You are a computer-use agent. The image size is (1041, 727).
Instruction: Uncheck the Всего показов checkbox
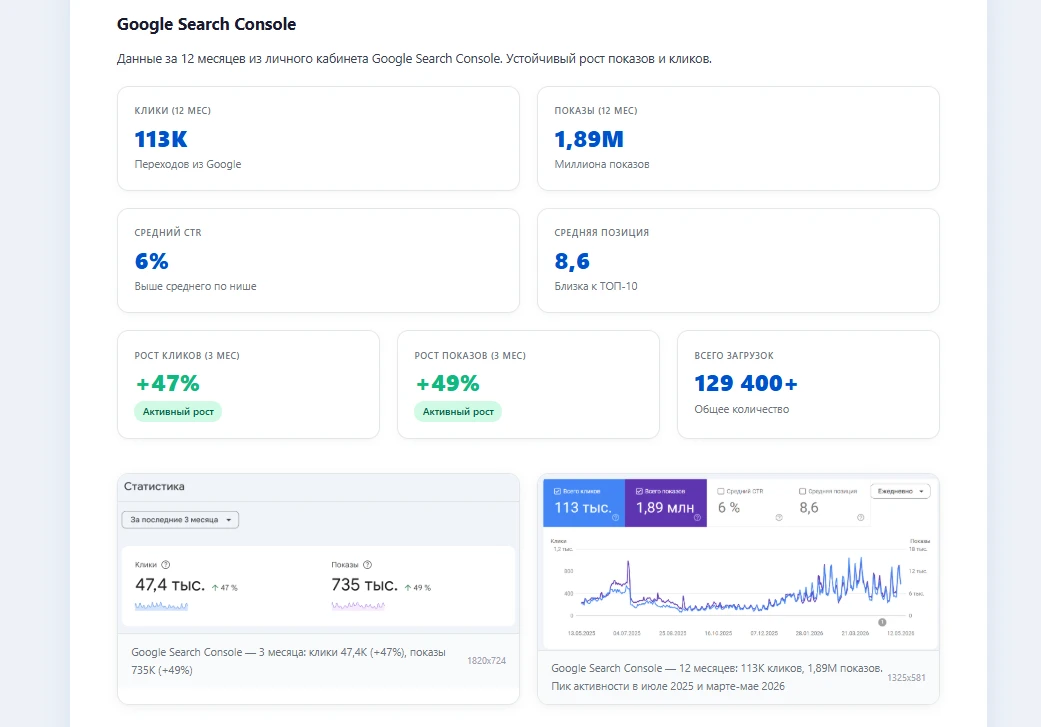639,491
